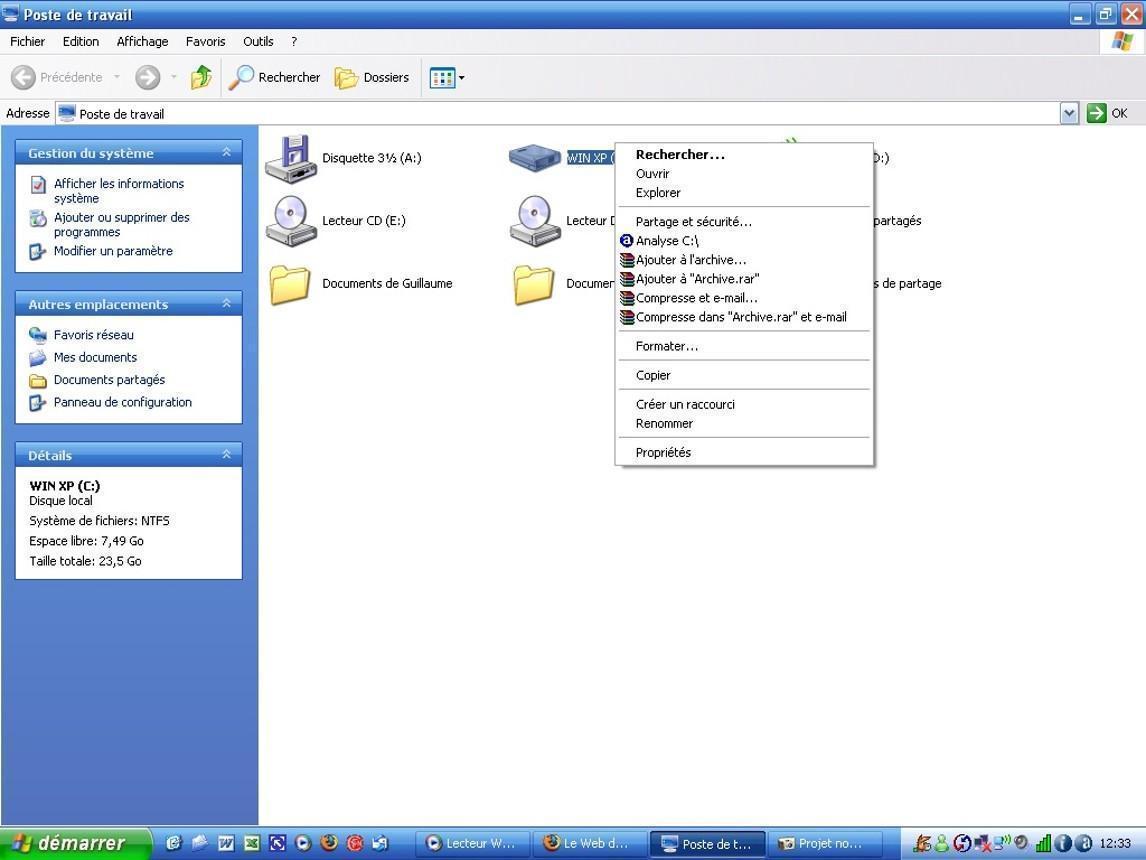
Task: Open Documents de Guillaume folder
Action: pos(291,284)
